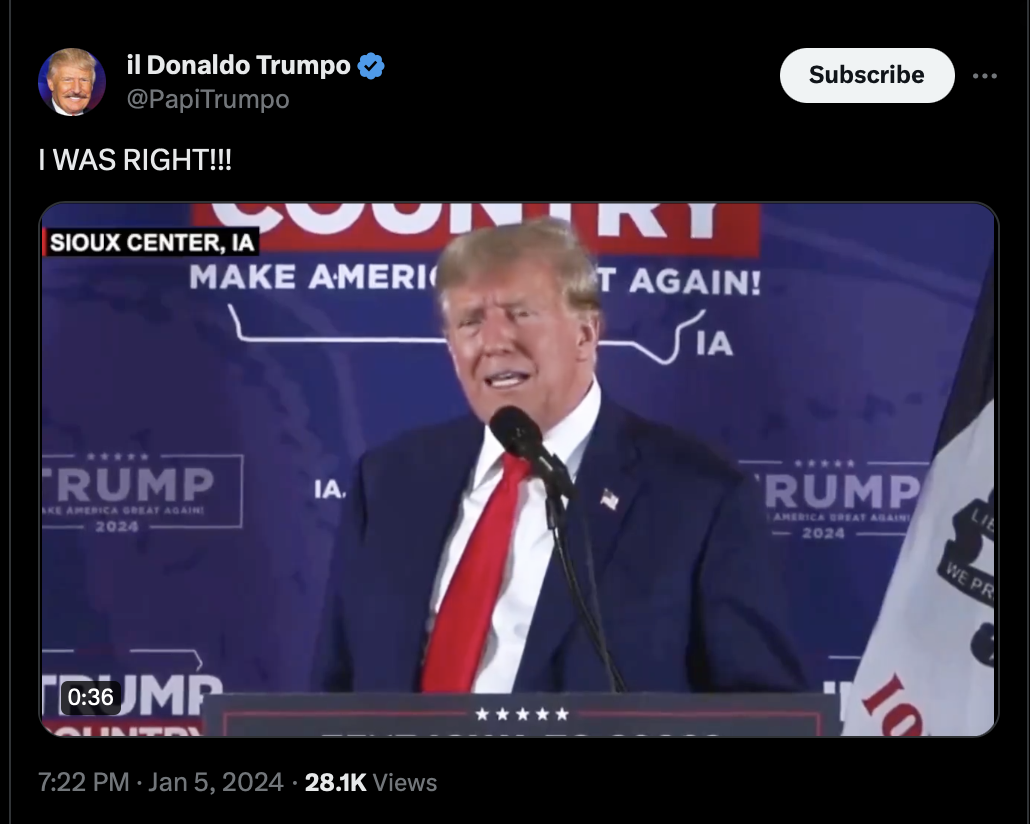Click the blue verified checkmark badge
This screenshot has width=1030, height=824.
pos(371,66)
